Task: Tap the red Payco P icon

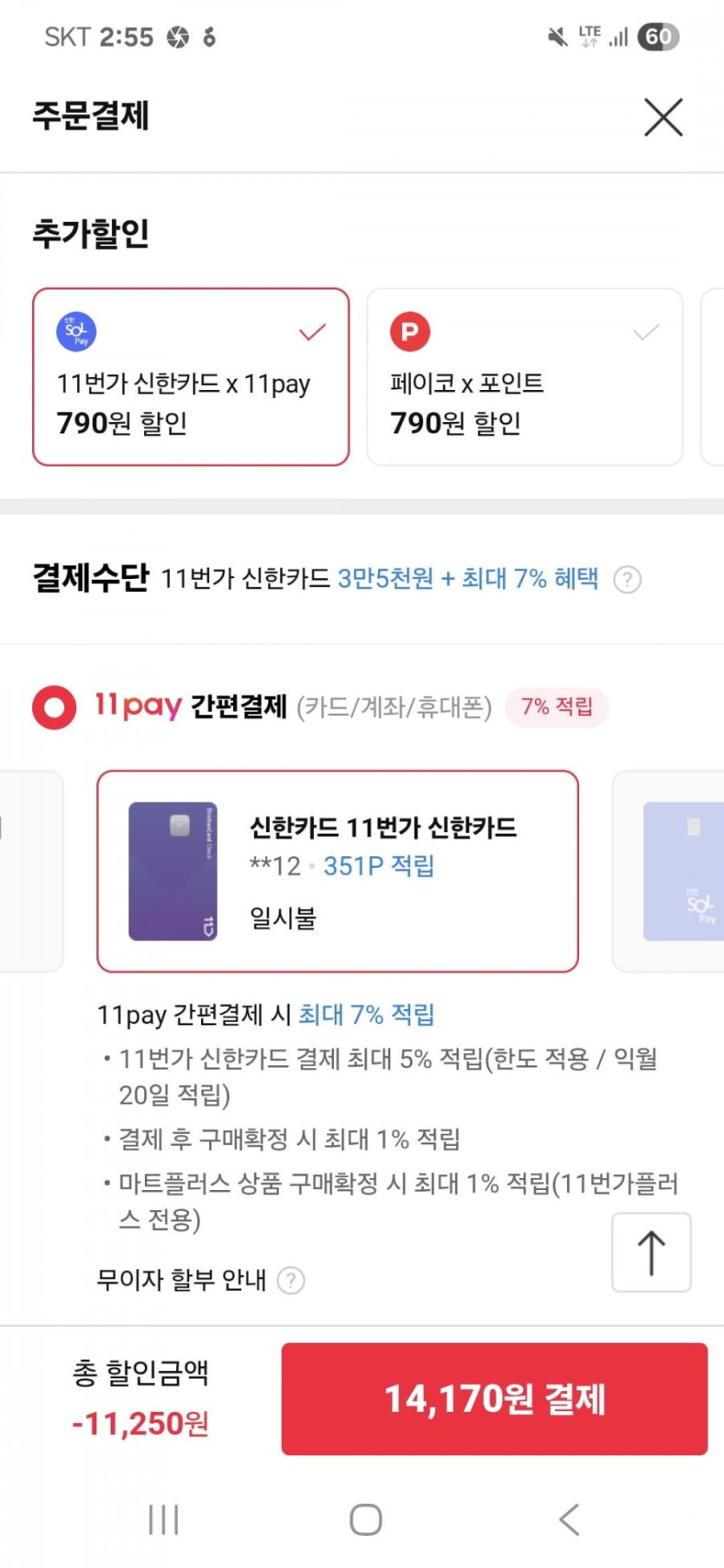Action: point(410,332)
